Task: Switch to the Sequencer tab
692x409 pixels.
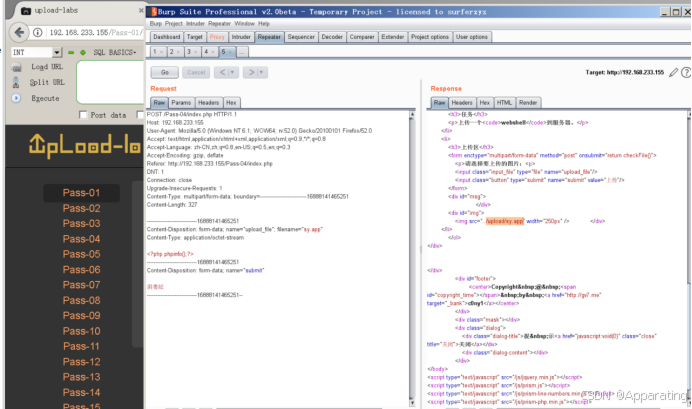Action: (301, 37)
